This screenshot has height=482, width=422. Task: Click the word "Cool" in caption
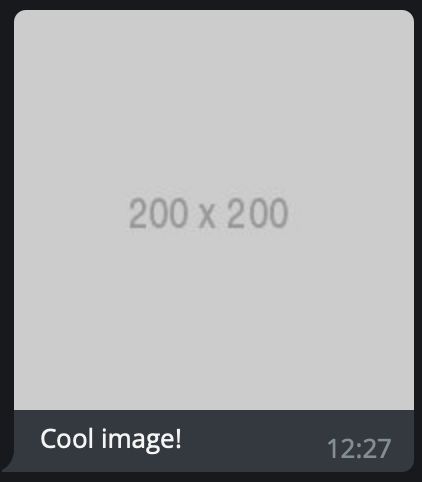tap(66, 438)
